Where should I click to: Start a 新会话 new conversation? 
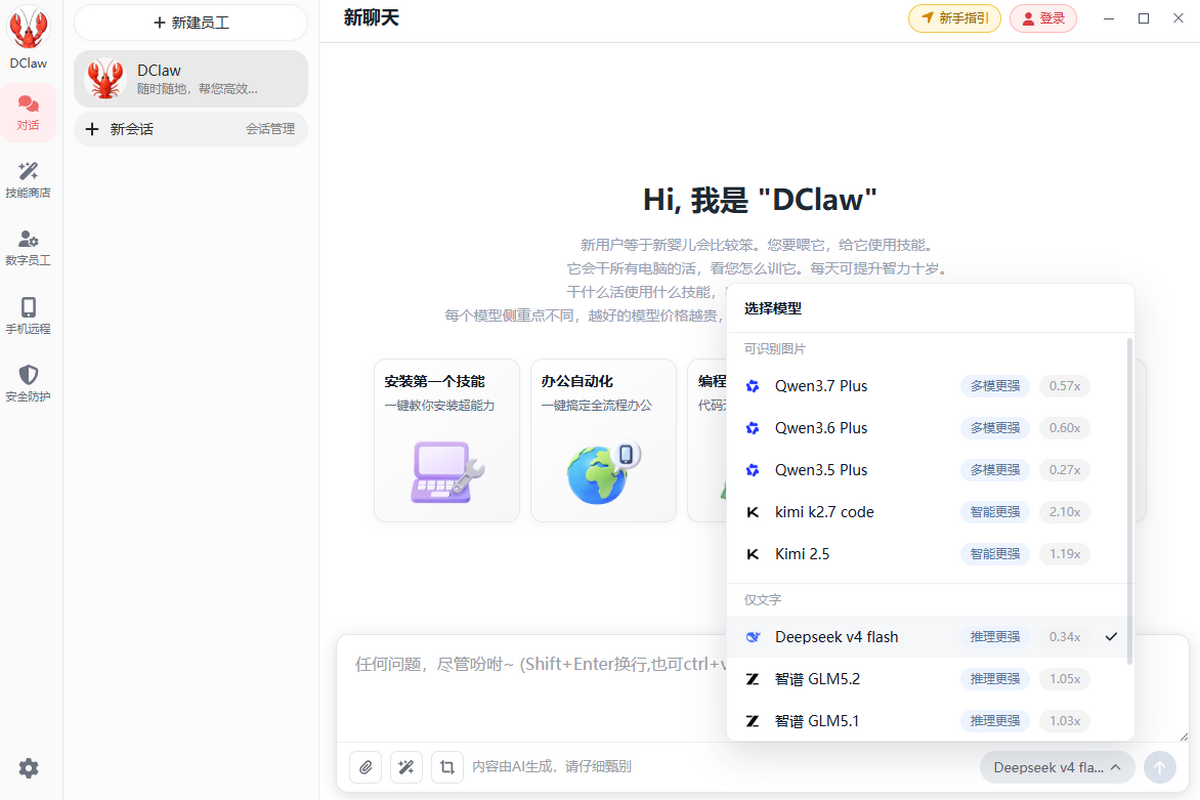tap(120, 129)
